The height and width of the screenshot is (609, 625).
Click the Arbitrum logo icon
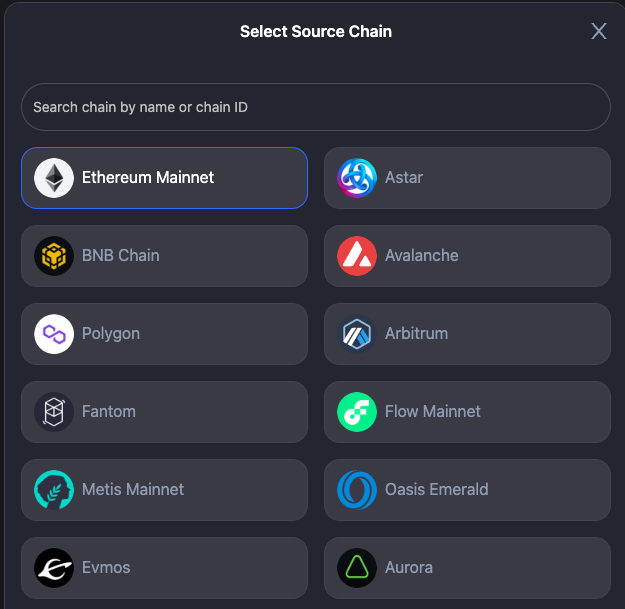click(357, 334)
